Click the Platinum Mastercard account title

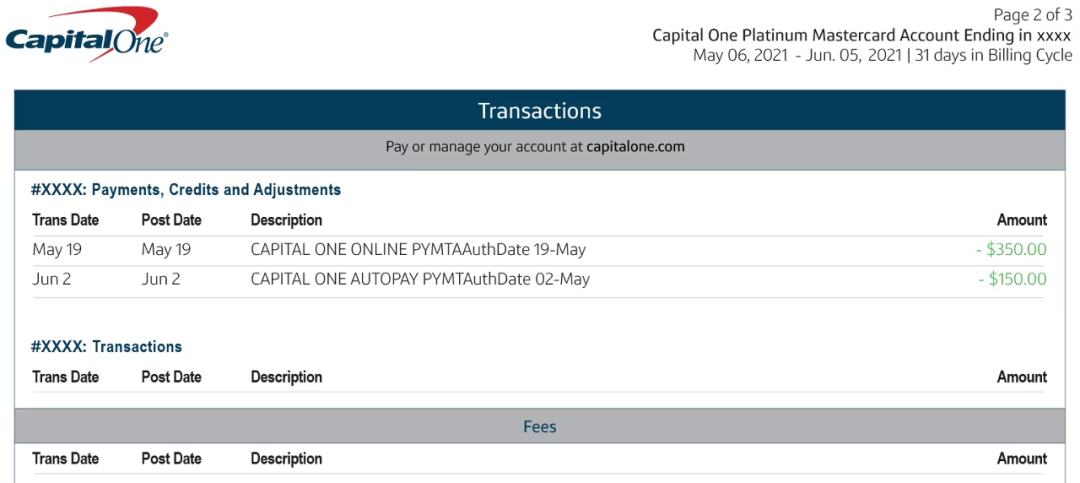click(x=862, y=35)
